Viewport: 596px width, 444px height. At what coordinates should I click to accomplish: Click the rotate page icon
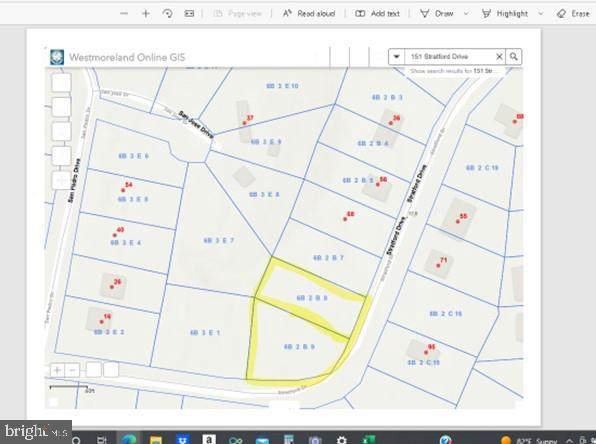point(167,14)
